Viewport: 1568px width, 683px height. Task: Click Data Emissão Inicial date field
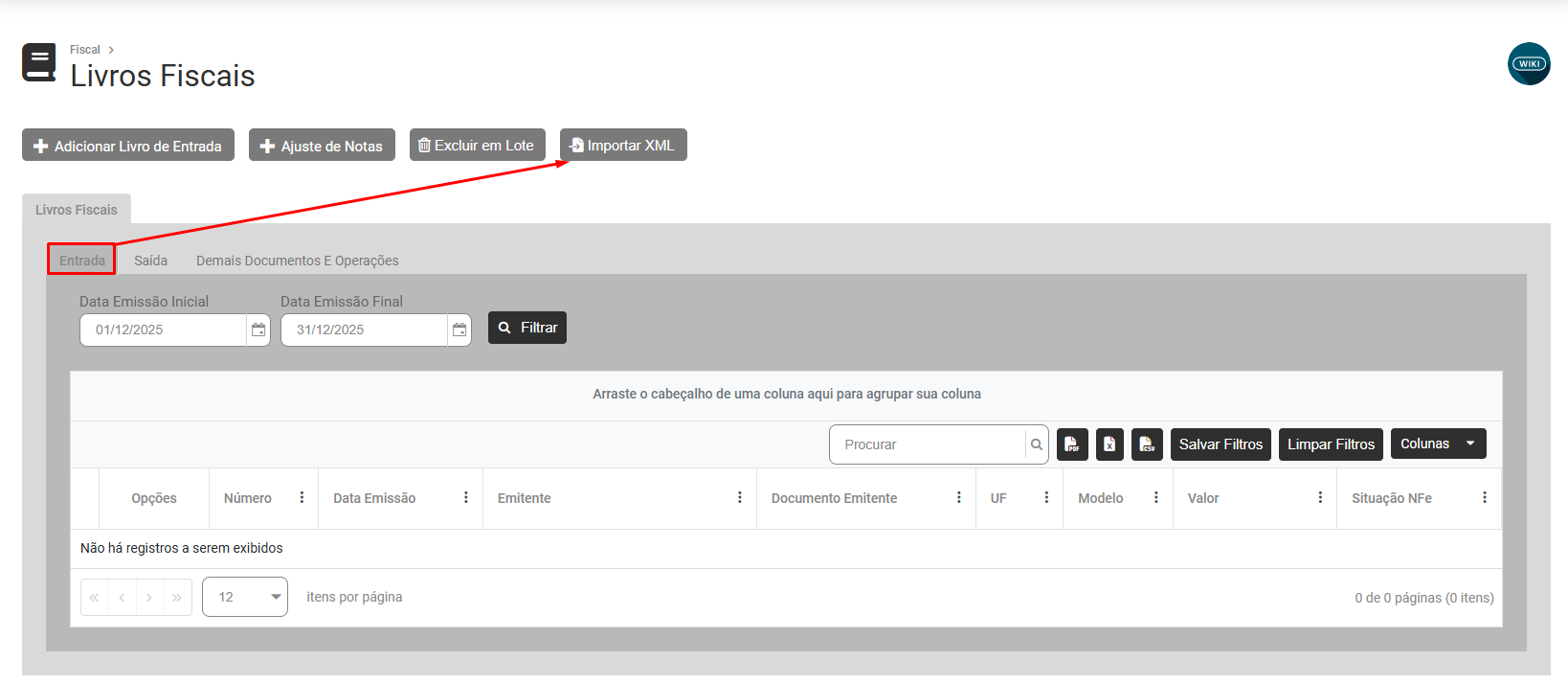click(164, 330)
